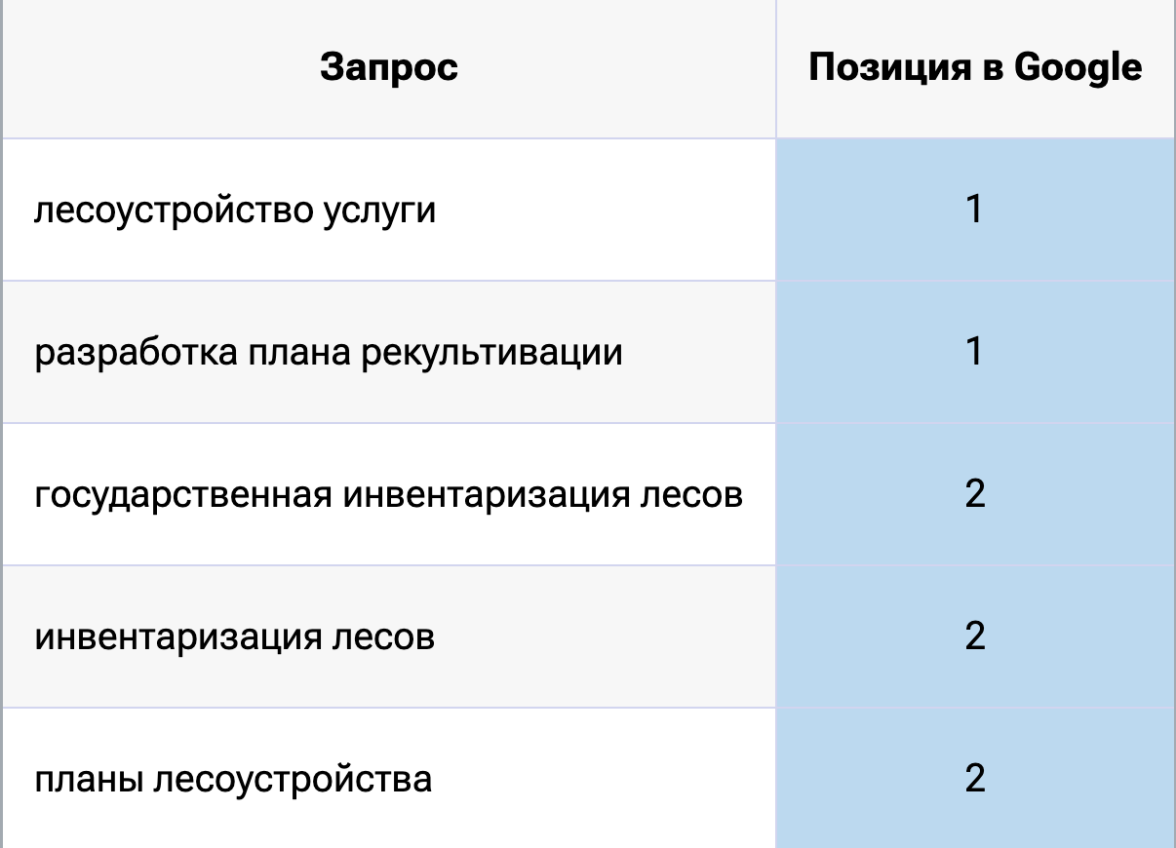Click the standalone "инвентаризация лесов" query row
The width and height of the screenshot is (1176, 848).
[x=235, y=637]
